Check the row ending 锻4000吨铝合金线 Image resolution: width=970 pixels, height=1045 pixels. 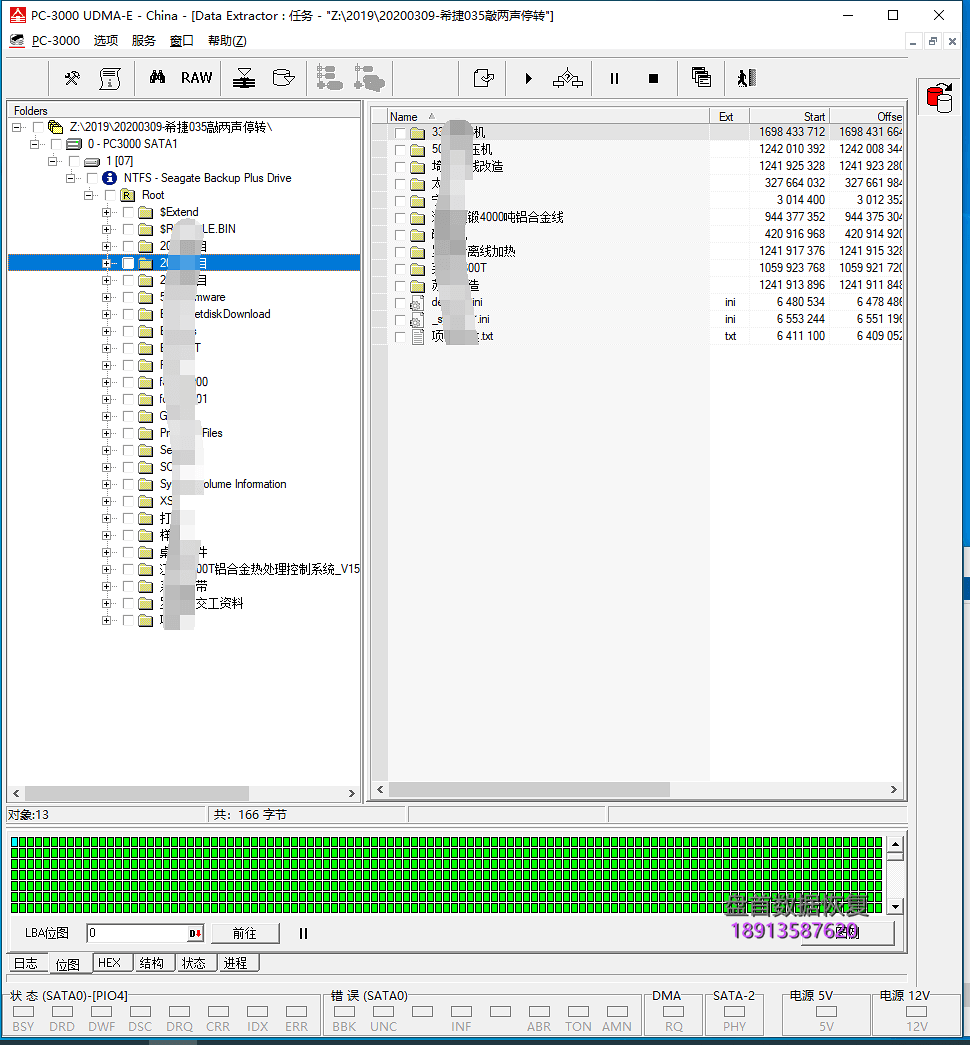pos(400,218)
